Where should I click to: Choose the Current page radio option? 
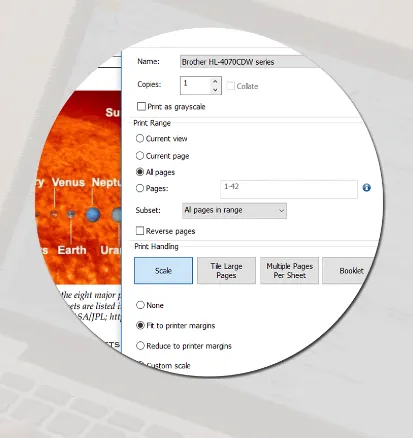(x=140, y=156)
